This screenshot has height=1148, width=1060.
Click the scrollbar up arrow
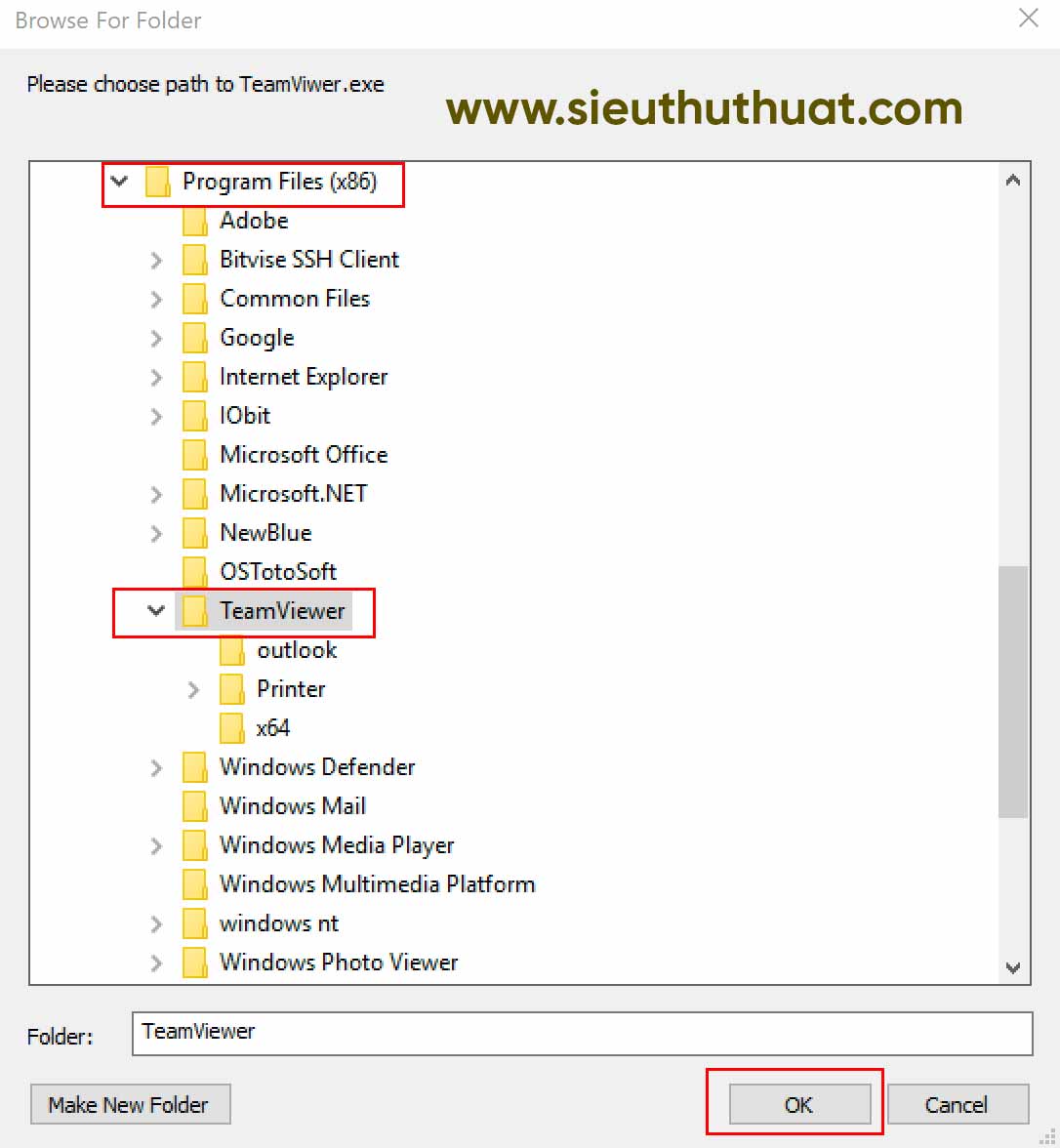1013,180
